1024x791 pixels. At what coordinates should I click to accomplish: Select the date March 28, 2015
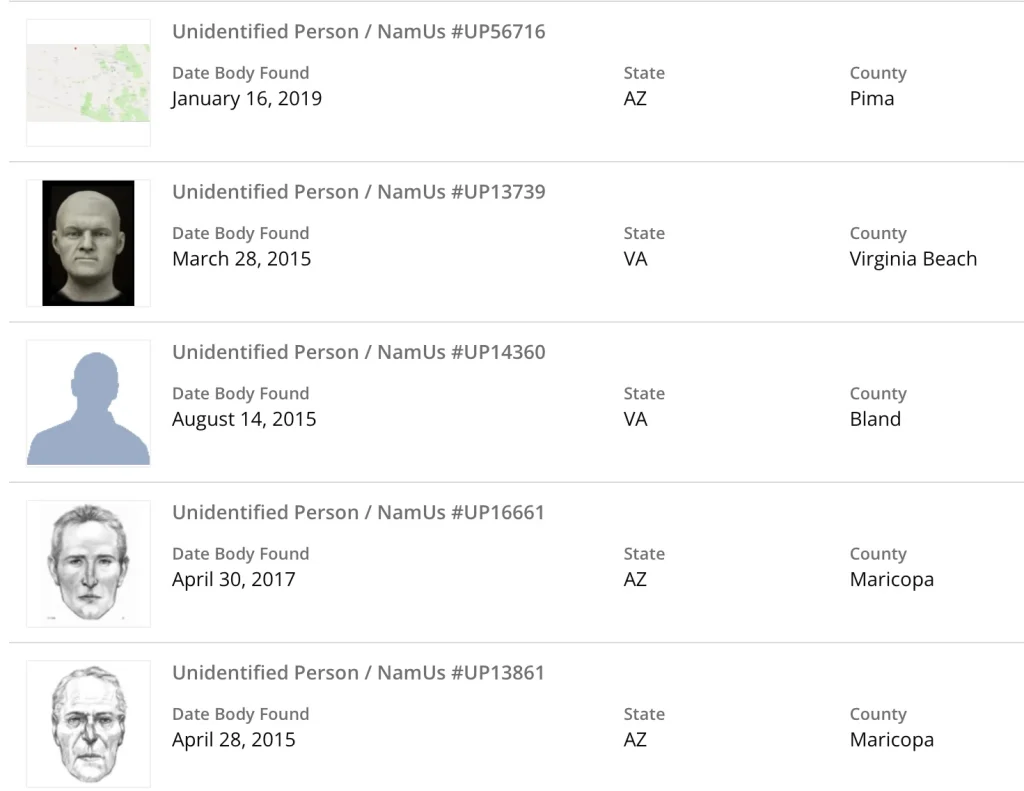coord(241,259)
